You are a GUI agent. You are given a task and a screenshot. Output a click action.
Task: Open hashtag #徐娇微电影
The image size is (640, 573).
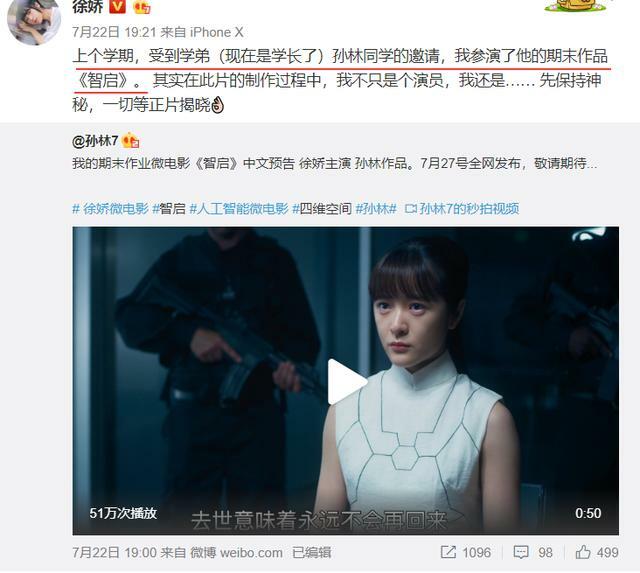tap(110, 209)
